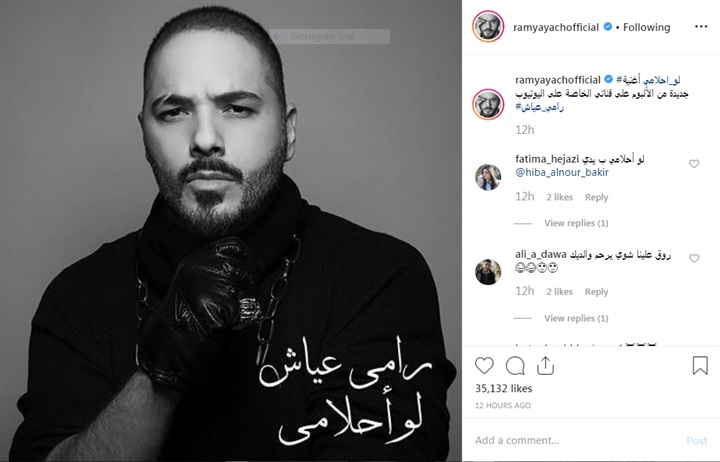Open the comment bubble icon
This screenshot has height=462, width=720.
click(x=515, y=366)
